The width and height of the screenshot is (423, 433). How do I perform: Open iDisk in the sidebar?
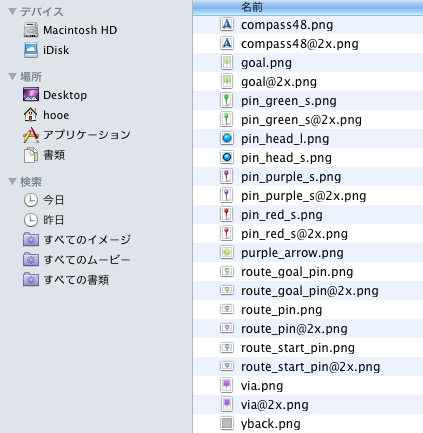coord(46,50)
